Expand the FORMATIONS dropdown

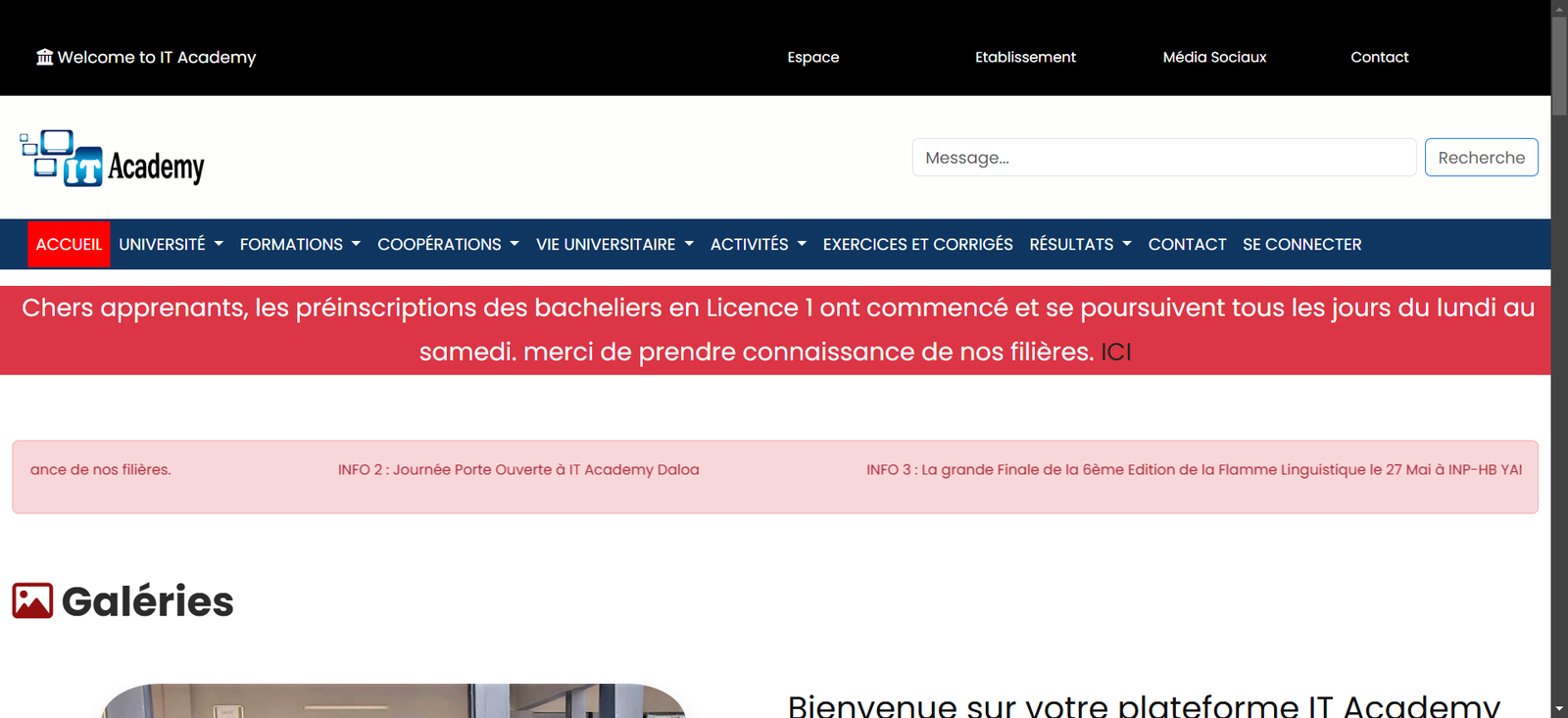coord(300,244)
